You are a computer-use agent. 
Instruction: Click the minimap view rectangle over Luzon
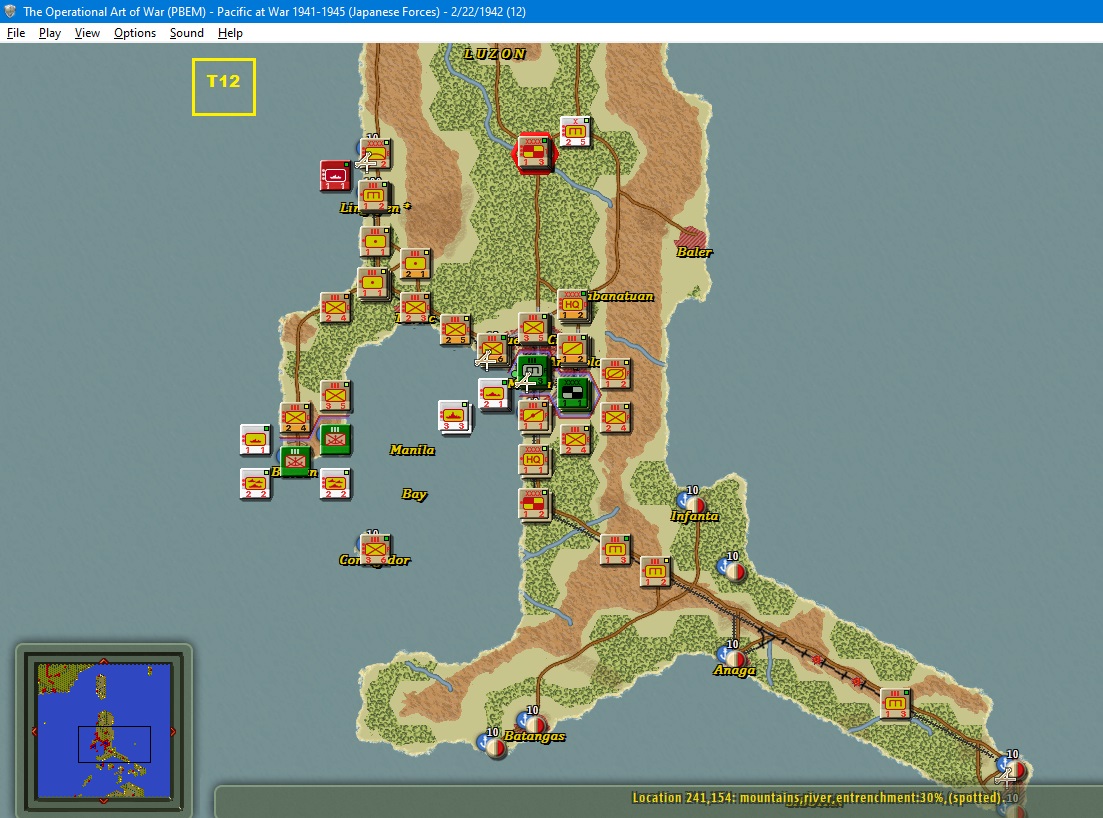tap(114, 744)
